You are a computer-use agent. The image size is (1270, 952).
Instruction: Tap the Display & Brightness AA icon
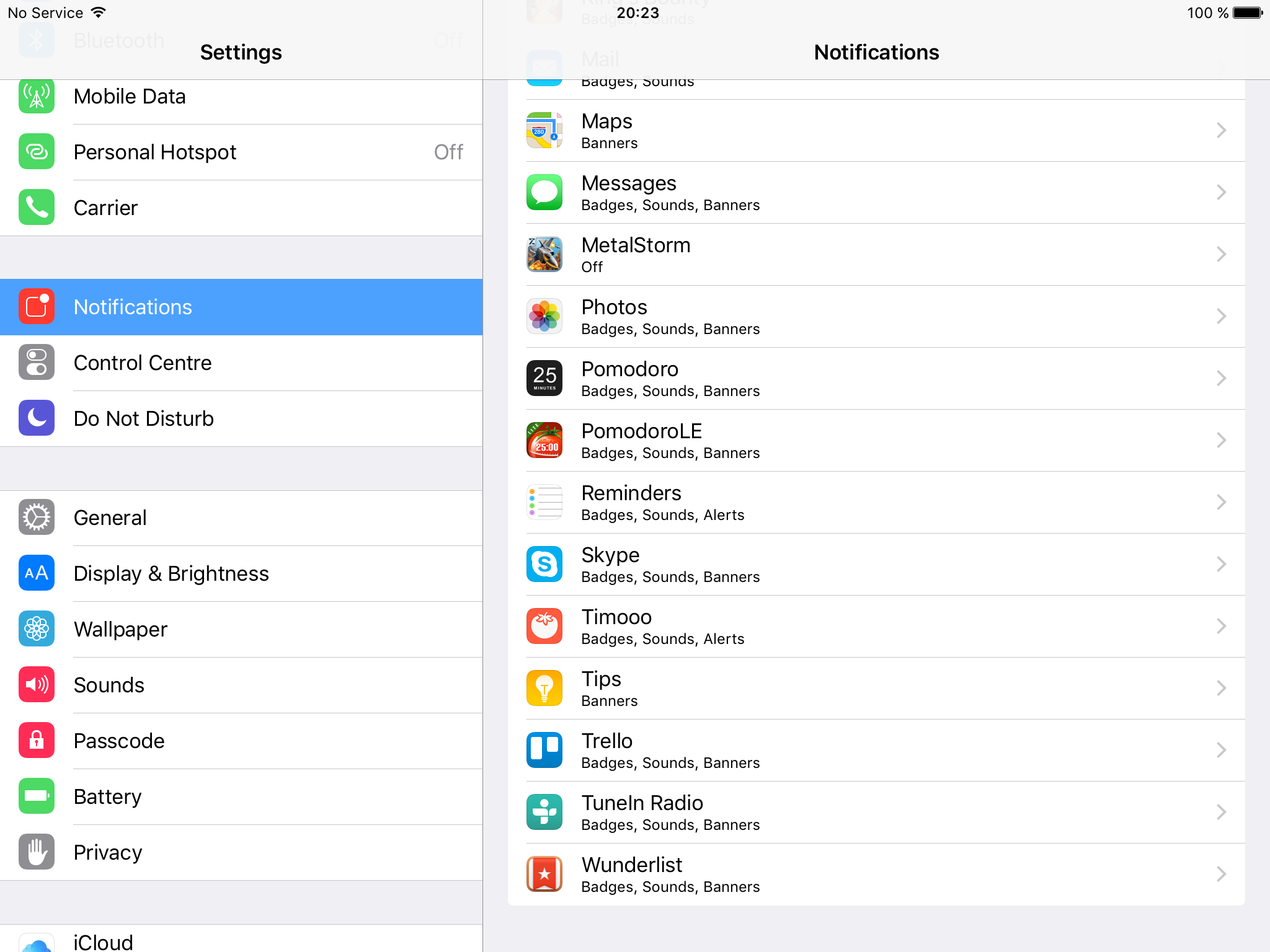tap(37, 573)
